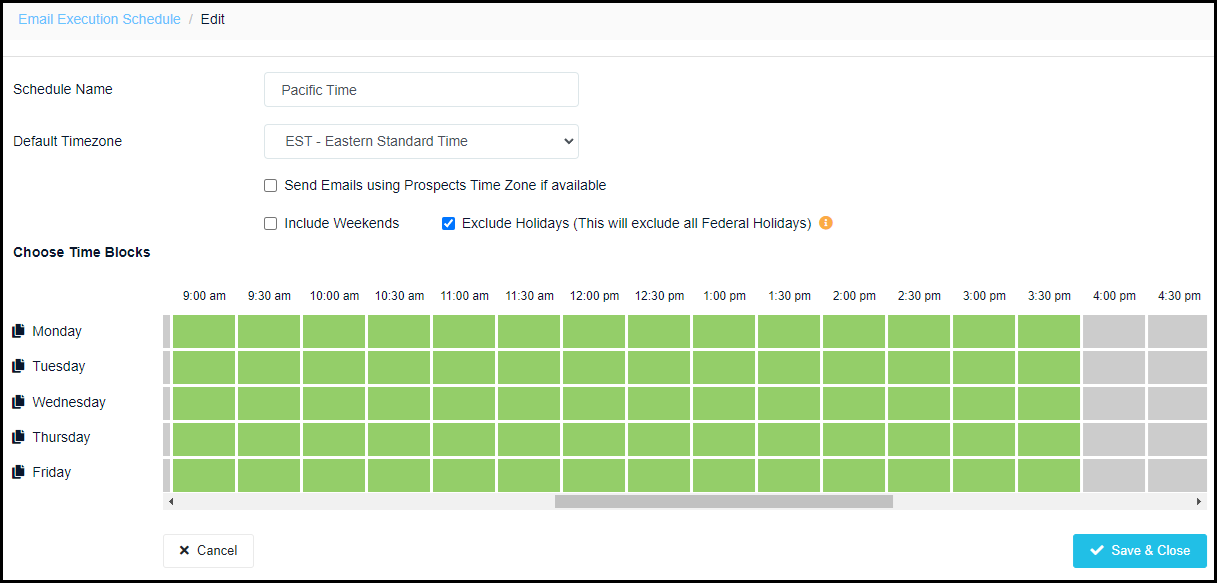Open the Email Execution Schedule breadcrumb

(x=100, y=19)
